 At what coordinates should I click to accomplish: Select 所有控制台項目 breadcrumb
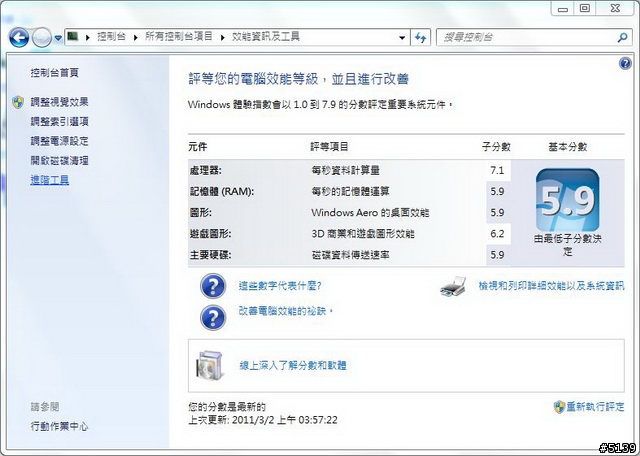tap(178, 37)
